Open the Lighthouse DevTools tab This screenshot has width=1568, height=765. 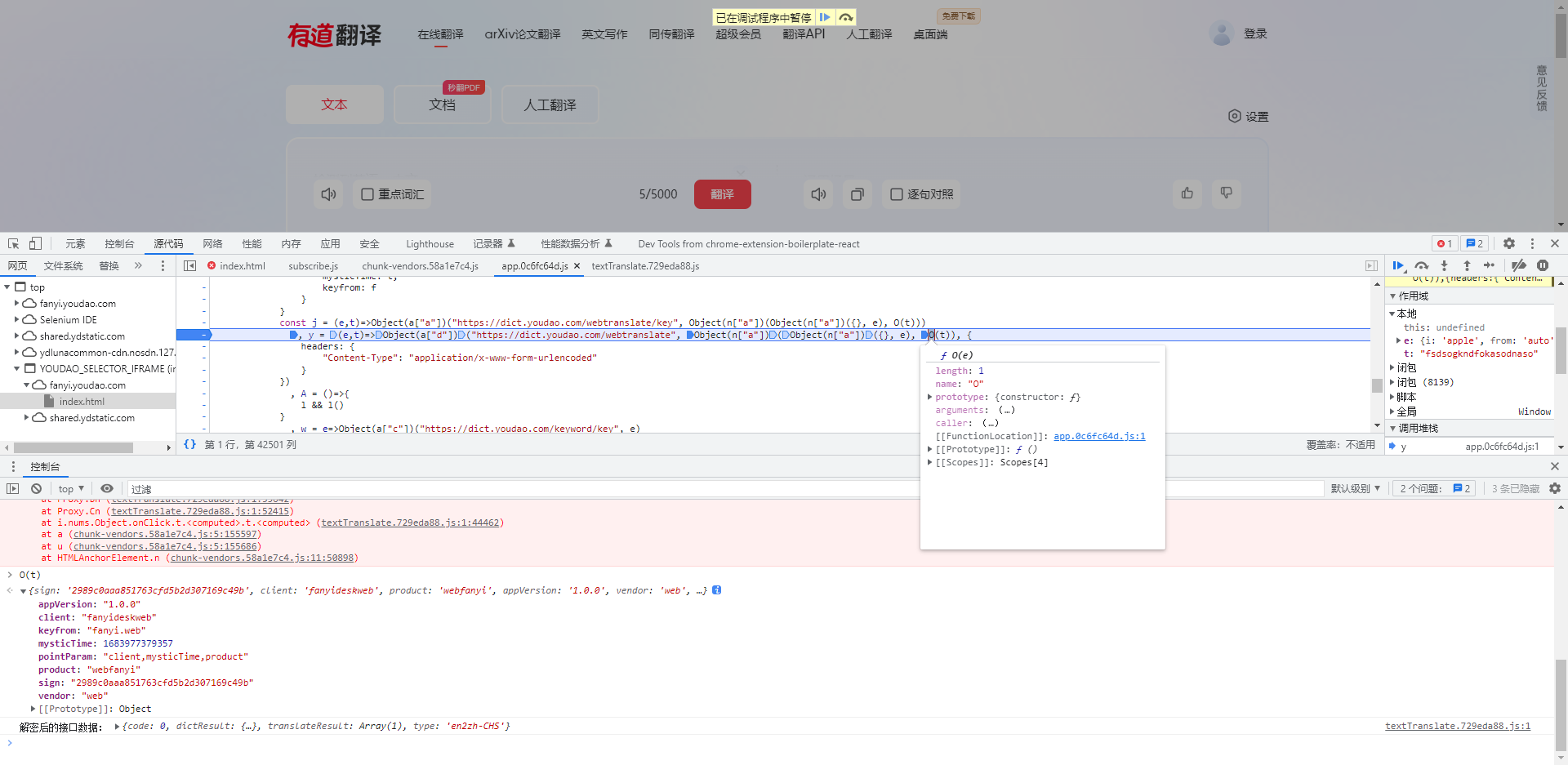coord(430,243)
